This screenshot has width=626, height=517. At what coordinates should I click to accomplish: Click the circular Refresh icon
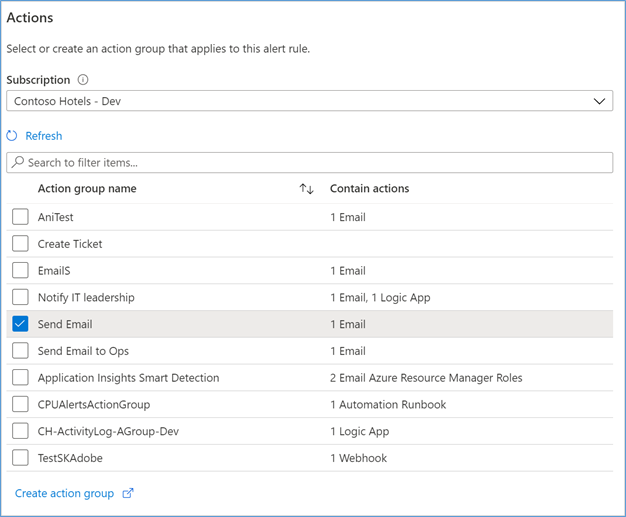[x=12, y=136]
